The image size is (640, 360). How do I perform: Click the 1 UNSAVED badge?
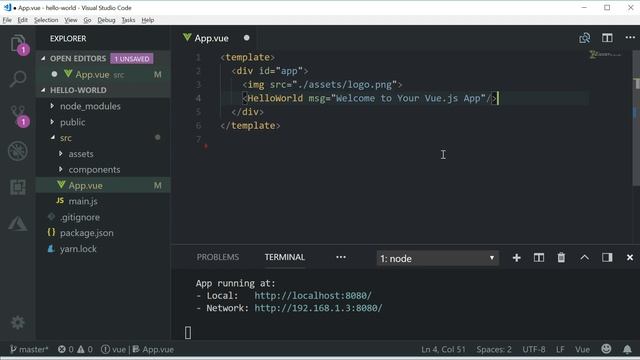tap(131, 59)
